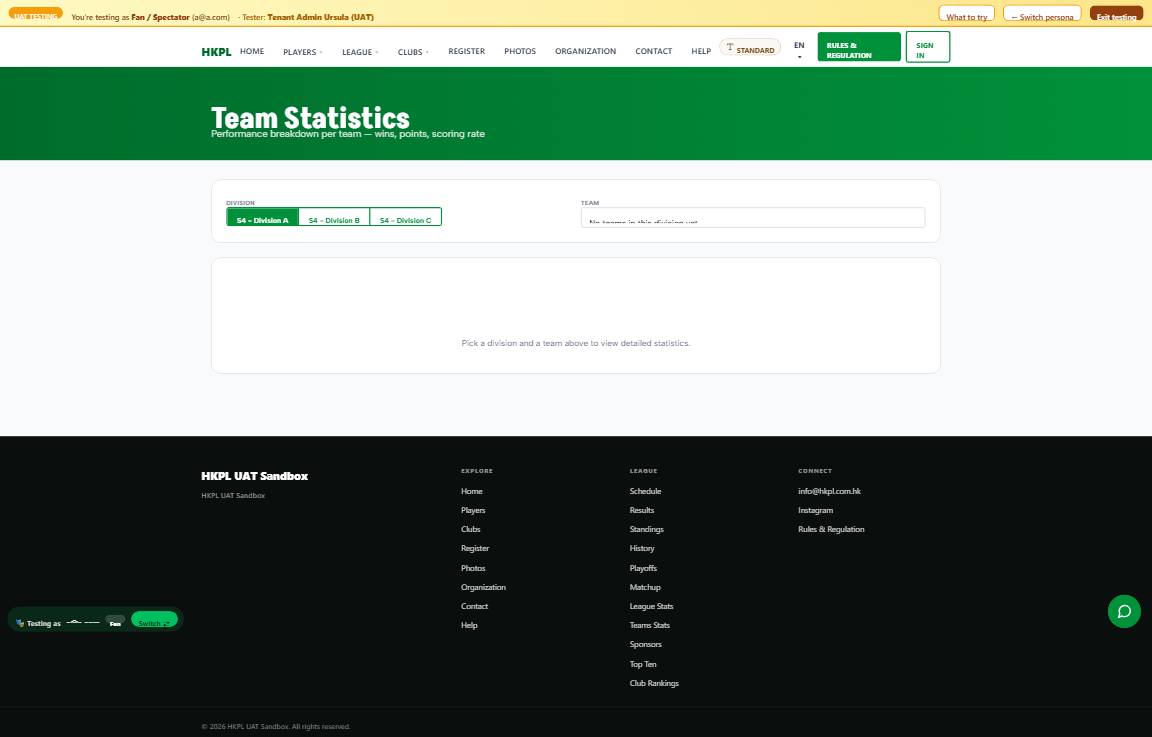The height and width of the screenshot is (737, 1152).
Task: Select S4 - Division A segment
Action: click(x=262, y=217)
